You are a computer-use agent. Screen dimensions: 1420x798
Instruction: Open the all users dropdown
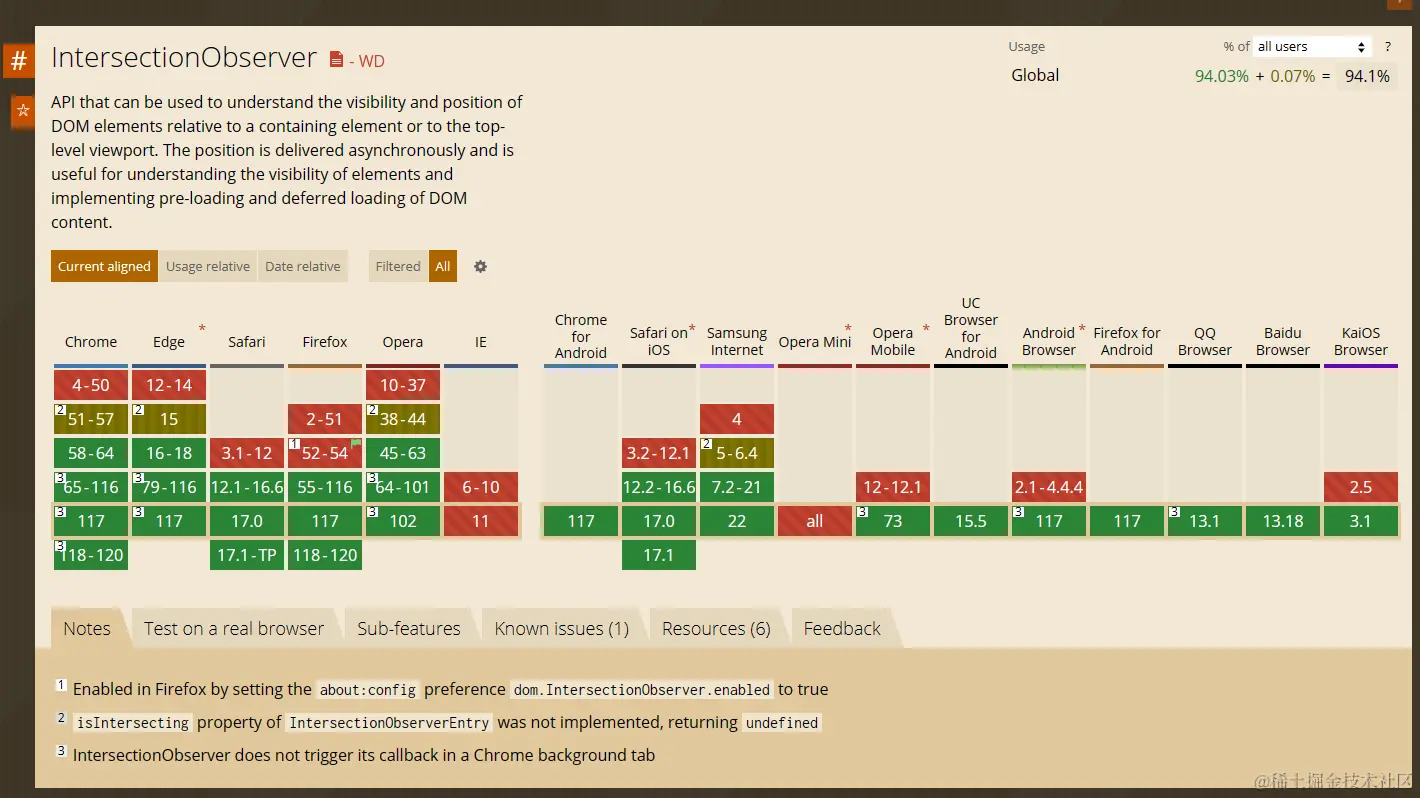(x=1312, y=47)
